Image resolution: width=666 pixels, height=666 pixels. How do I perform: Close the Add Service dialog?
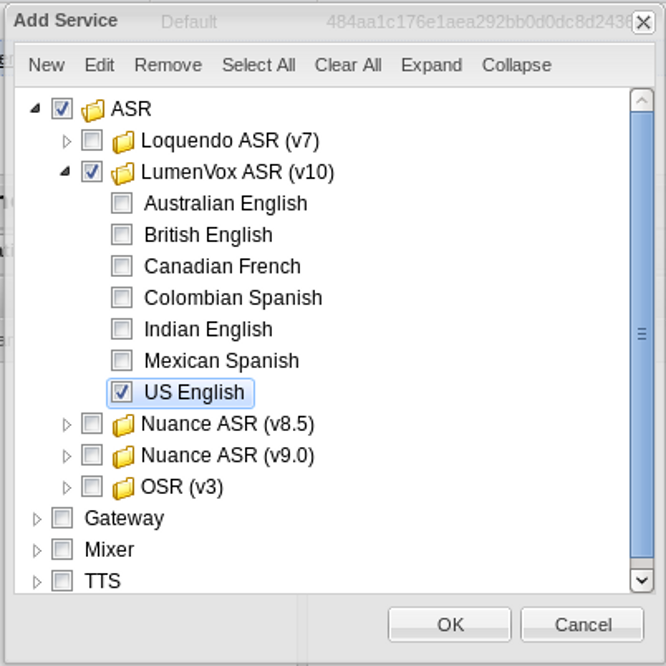pos(643,22)
